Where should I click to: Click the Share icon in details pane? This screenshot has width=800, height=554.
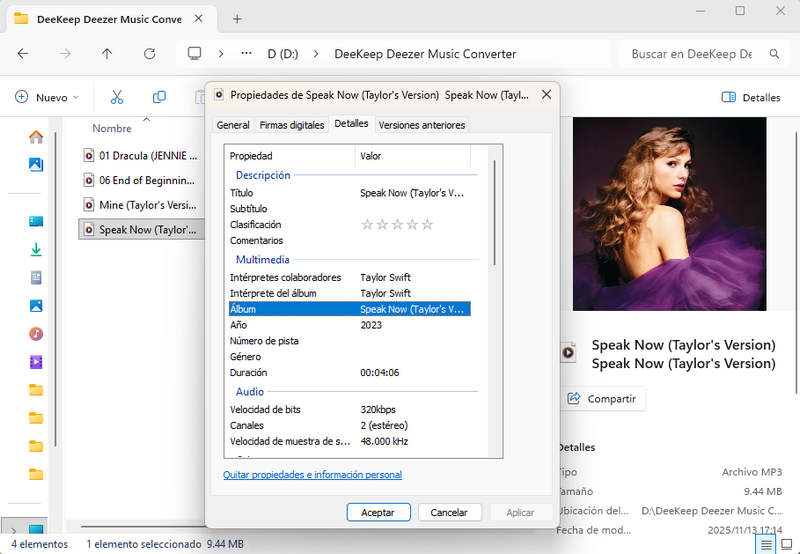click(x=574, y=398)
